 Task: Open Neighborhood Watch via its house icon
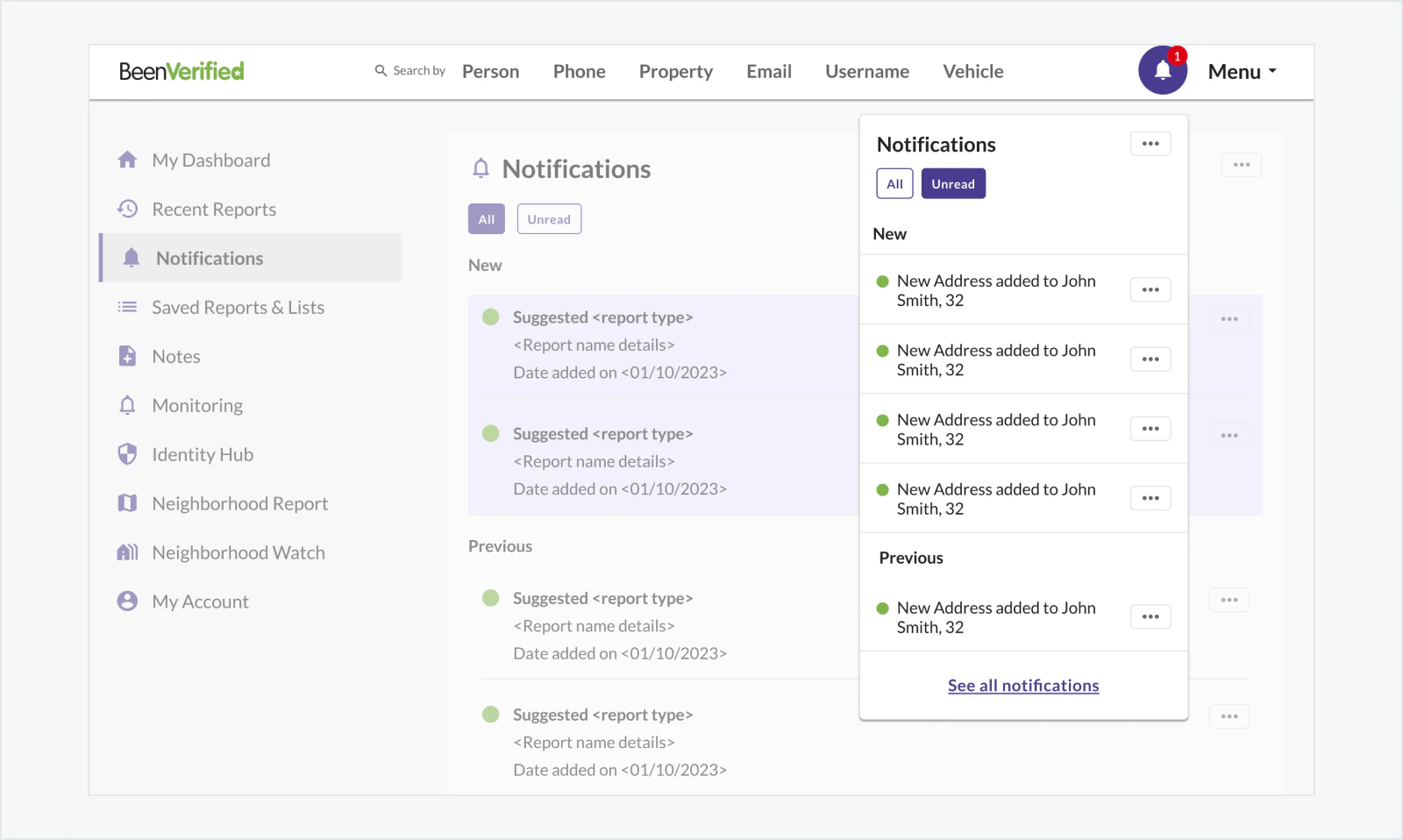pyautogui.click(x=127, y=552)
